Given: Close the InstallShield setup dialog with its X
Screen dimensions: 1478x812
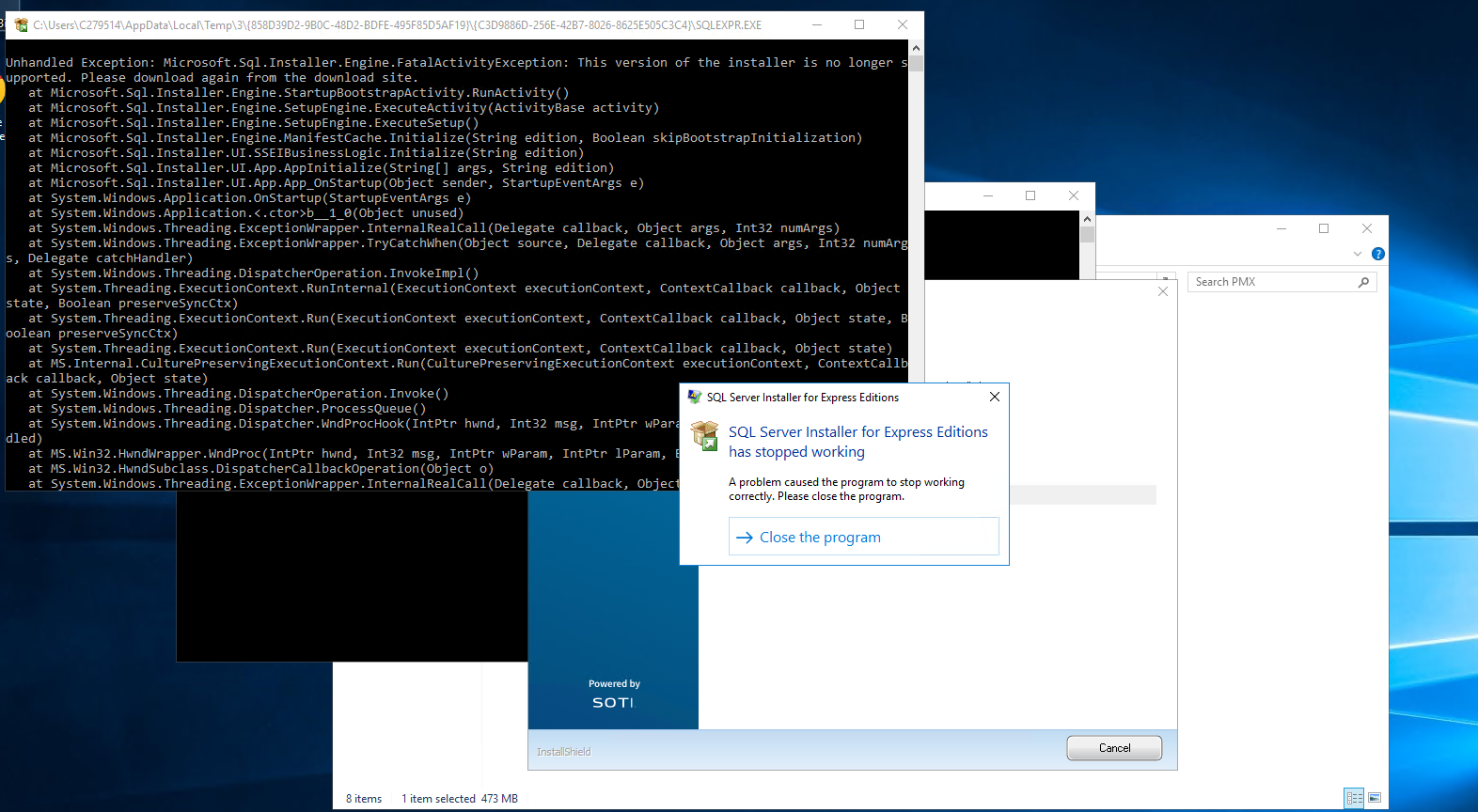Looking at the screenshot, I should 1163,291.
